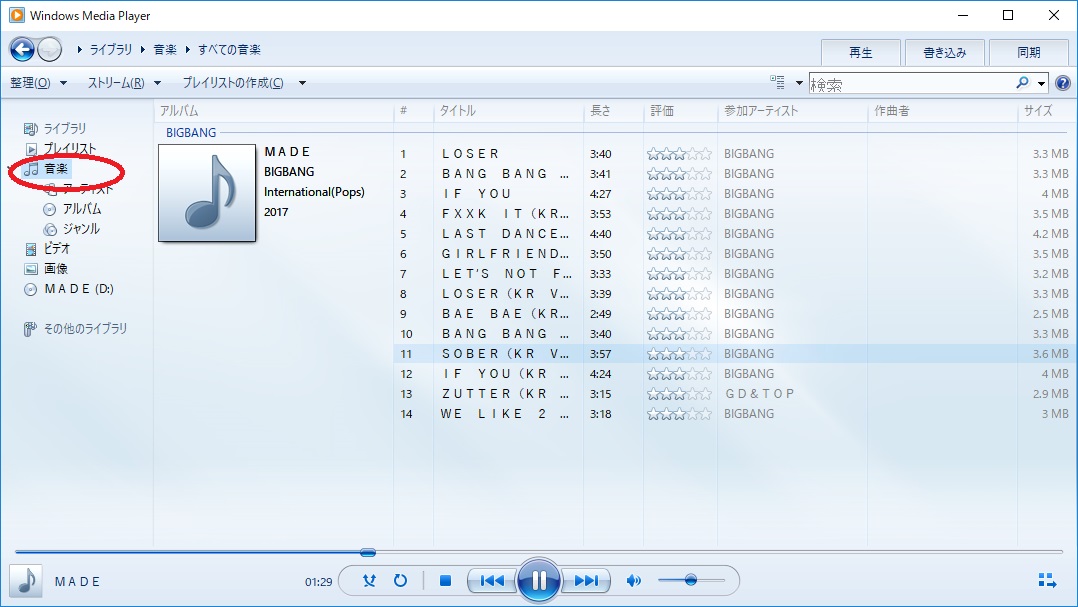Screen dimensions: 1078x607
Task: Click the elapsed time 01:29
Action: pos(318,582)
